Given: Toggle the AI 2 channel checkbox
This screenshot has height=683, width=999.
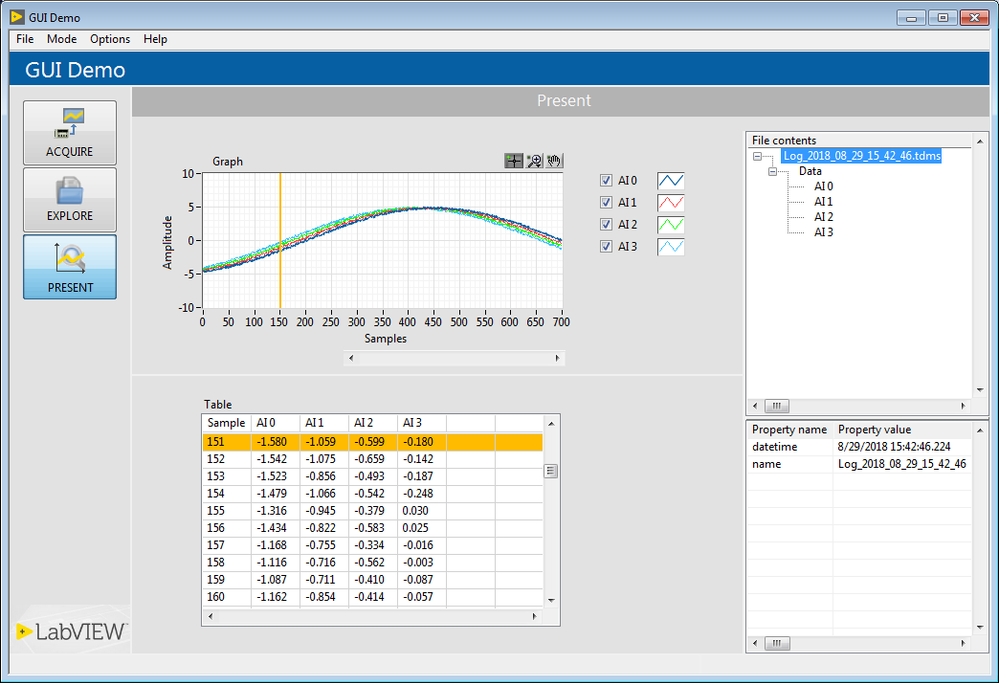Looking at the screenshot, I should tap(606, 224).
